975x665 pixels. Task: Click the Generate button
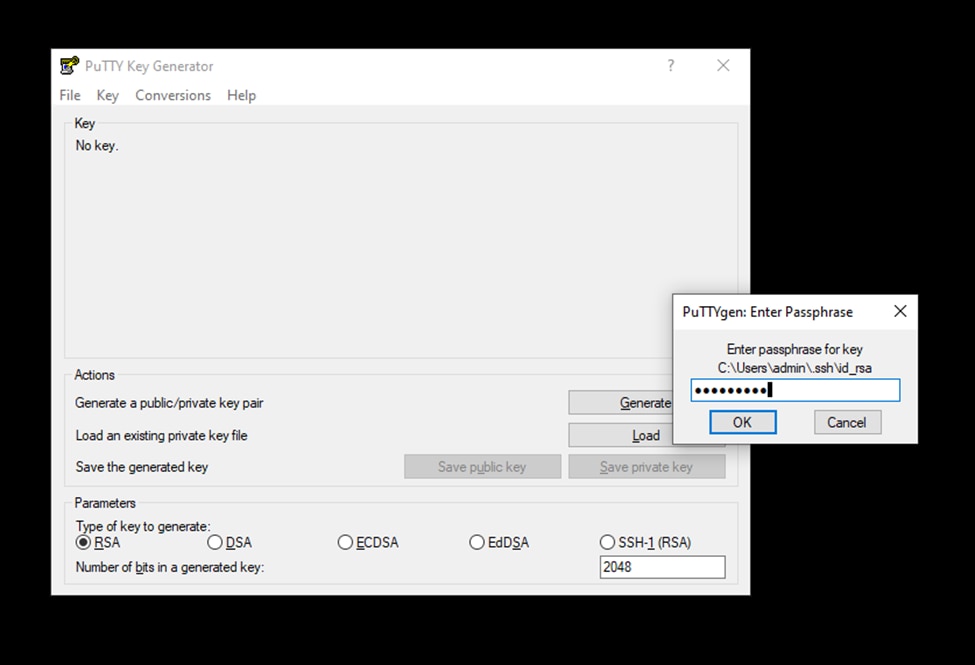click(x=621, y=402)
